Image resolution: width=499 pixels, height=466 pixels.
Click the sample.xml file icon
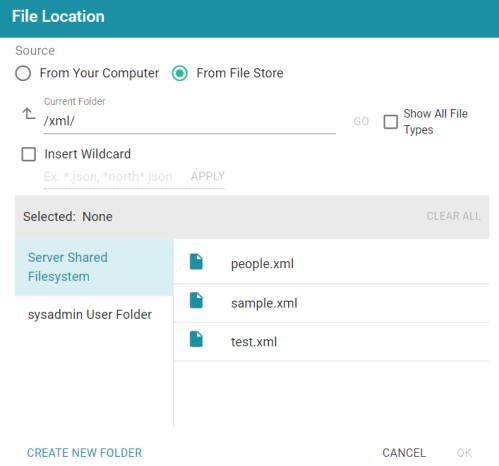coord(196,300)
